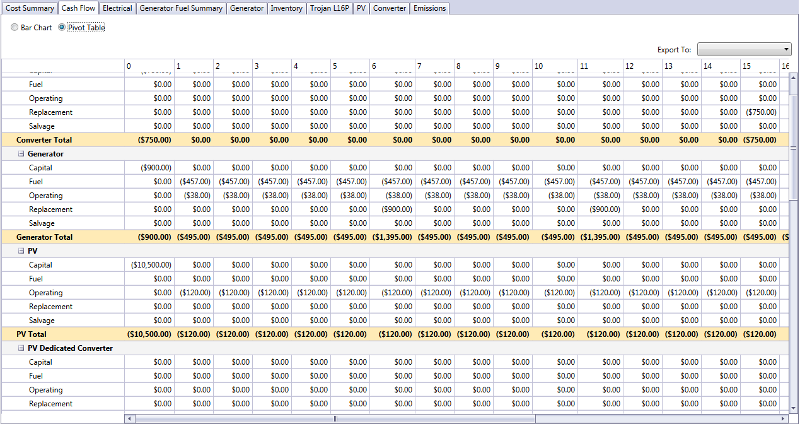Click the Generator Operating row label
Image resolution: width=800 pixels, height=424 pixels.
click(45, 195)
